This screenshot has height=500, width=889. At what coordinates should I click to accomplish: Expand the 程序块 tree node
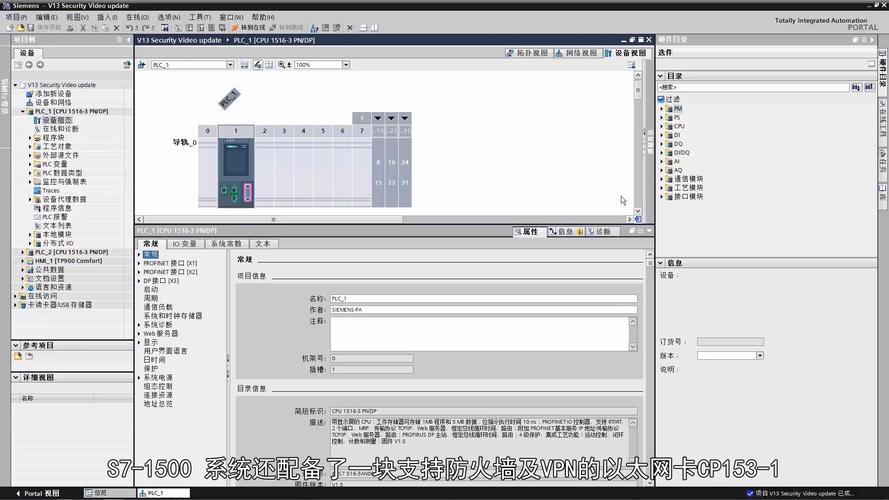point(30,138)
